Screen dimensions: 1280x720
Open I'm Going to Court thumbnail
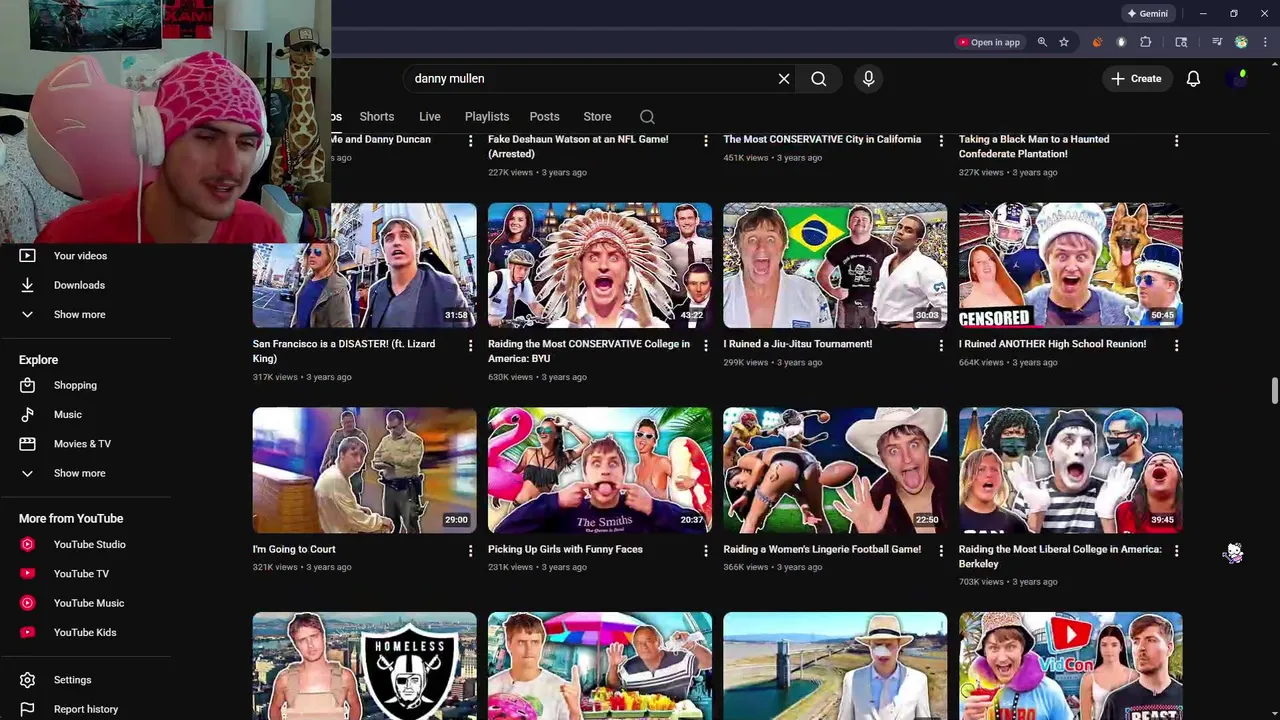(x=365, y=470)
